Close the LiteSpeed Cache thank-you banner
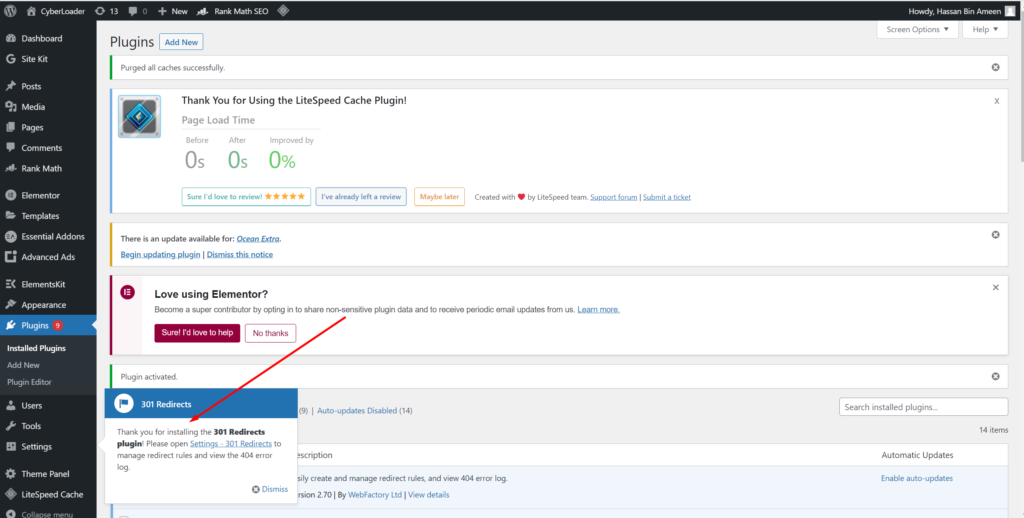Viewport: 1024px width, 518px height. [x=997, y=101]
